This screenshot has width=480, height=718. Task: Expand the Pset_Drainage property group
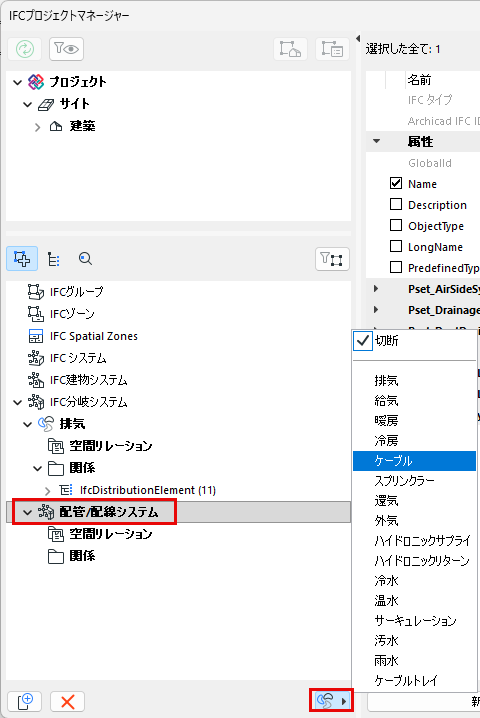(376, 310)
